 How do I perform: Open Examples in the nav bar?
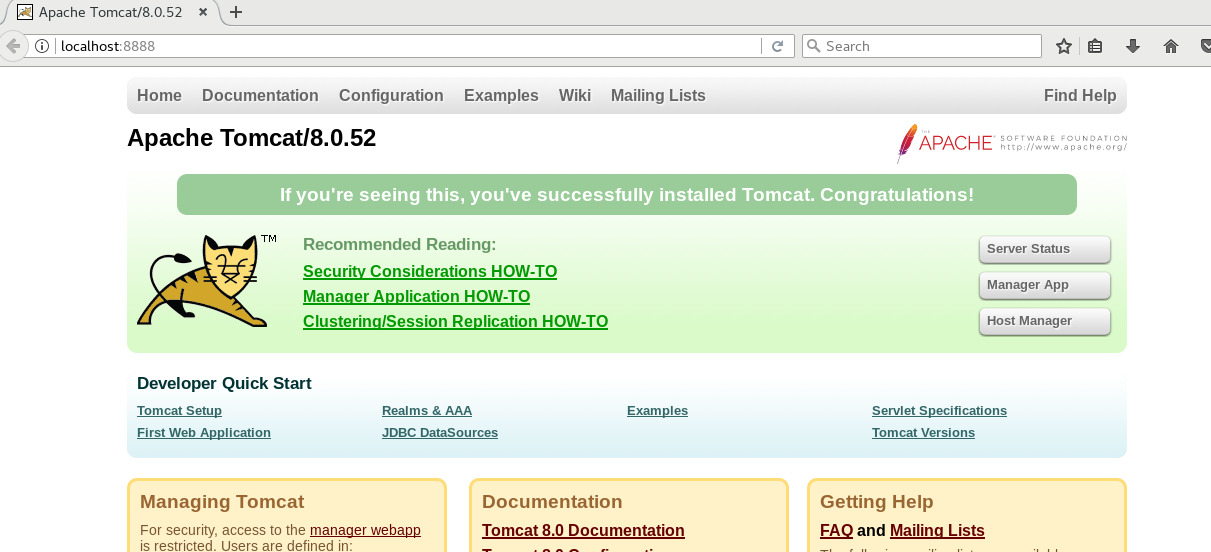pyautogui.click(x=501, y=96)
